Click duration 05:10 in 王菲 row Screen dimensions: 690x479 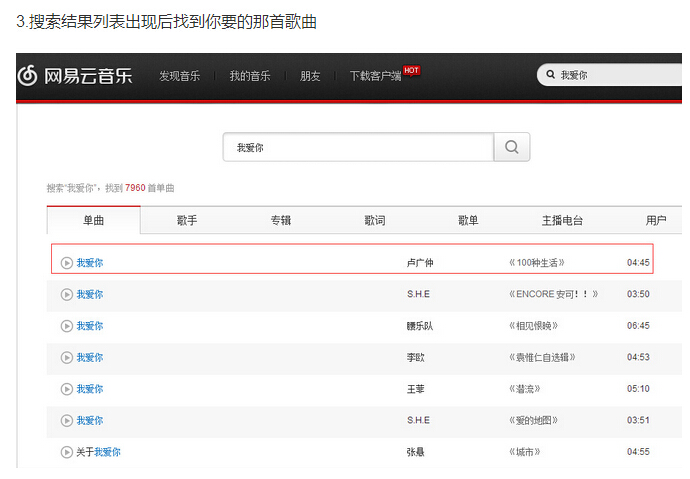click(x=638, y=389)
